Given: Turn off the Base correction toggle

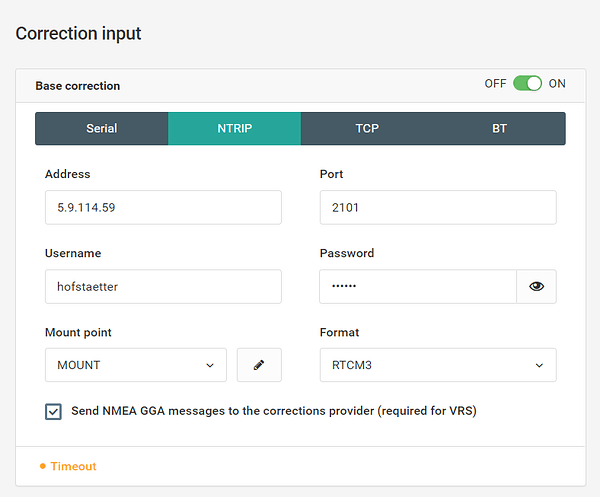Looking at the screenshot, I should [527, 83].
